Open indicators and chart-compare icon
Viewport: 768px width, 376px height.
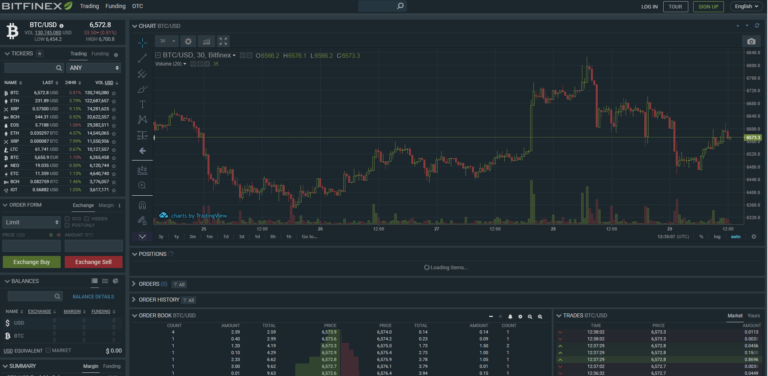point(206,41)
